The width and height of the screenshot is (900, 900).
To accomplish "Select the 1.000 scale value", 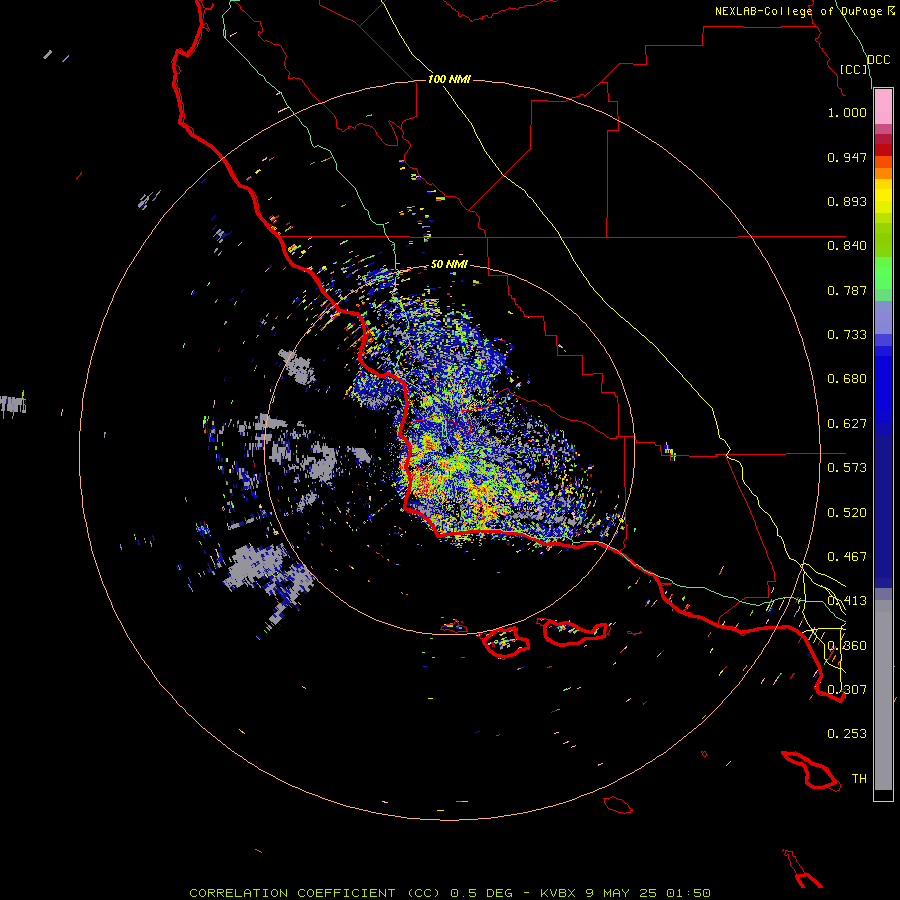I will point(847,112).
